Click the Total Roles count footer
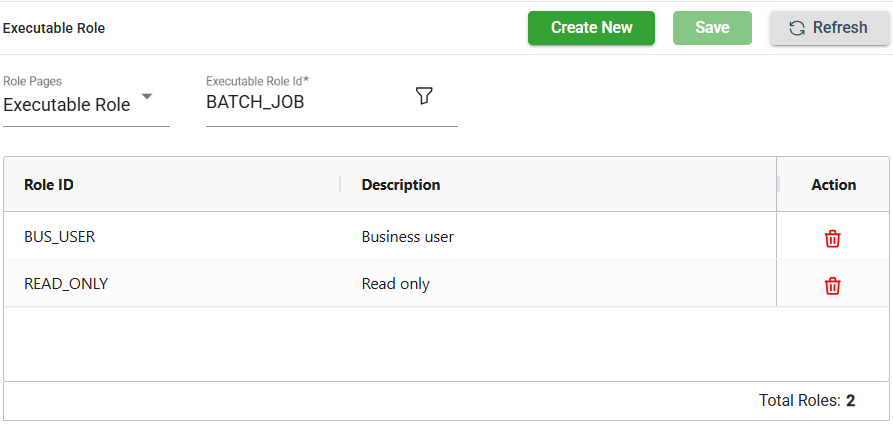The image size is (893, 425). (806, 401)
